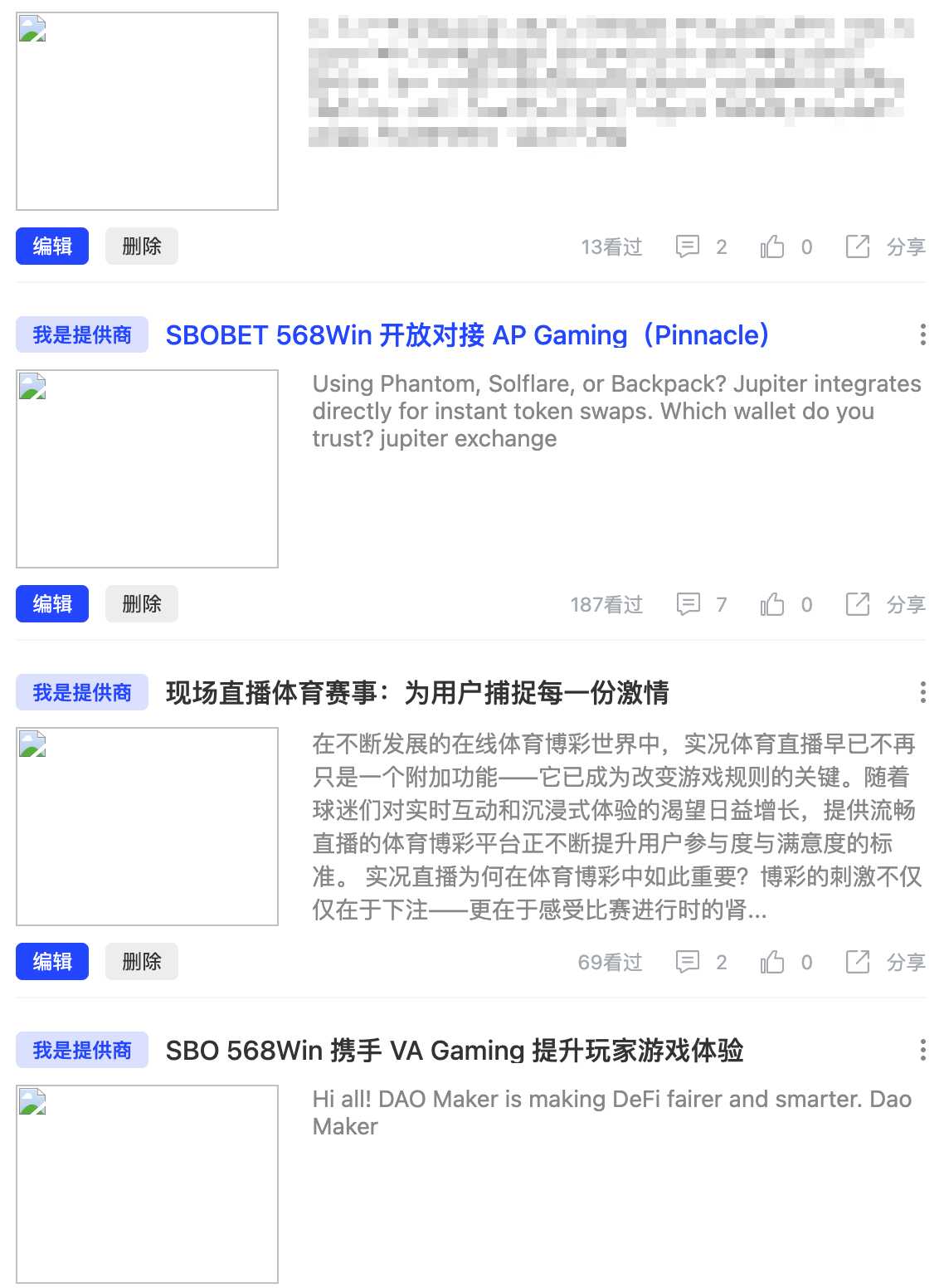
Task: Open SBO 568Win VA Gaming post title
Action: tap(455, 1051)
